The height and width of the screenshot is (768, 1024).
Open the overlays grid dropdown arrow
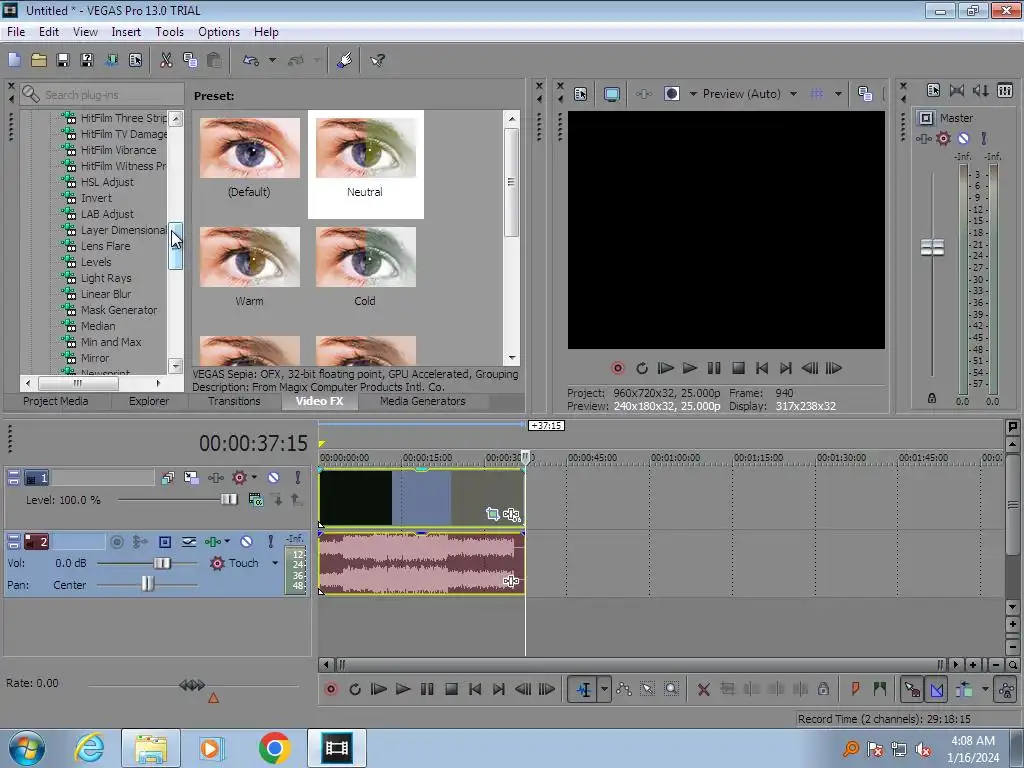pyautogui.click(x=838, y=94)
